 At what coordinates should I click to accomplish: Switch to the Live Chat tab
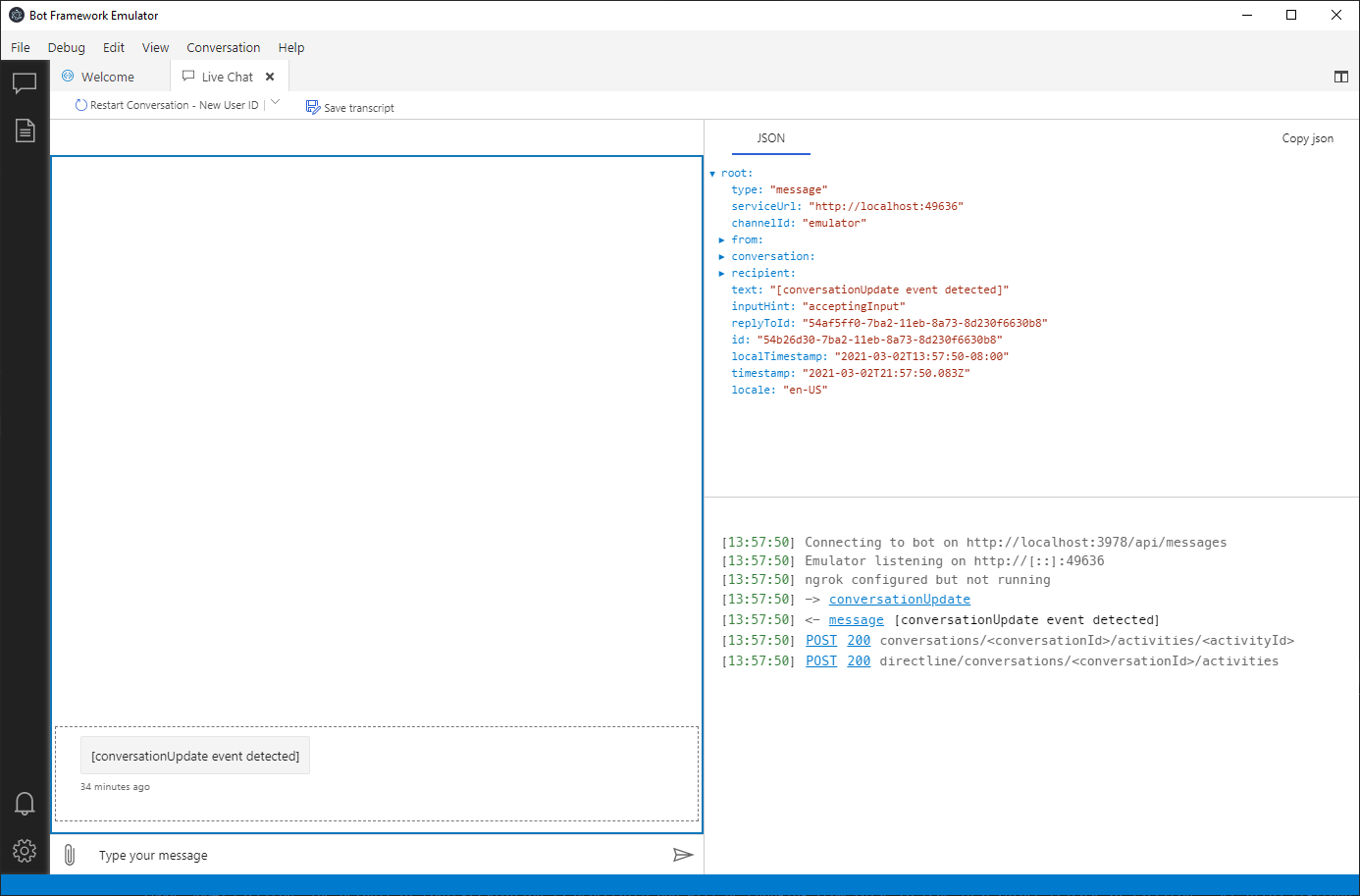coord(228,77)
